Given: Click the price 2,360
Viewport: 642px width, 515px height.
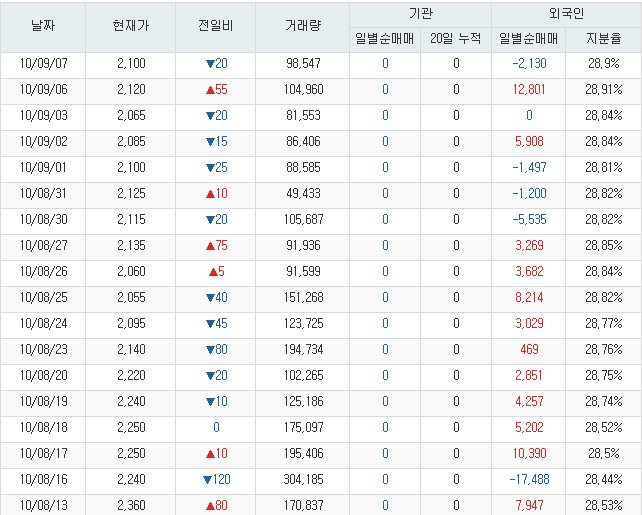Looking at the screenshot, I should [131, 505].
